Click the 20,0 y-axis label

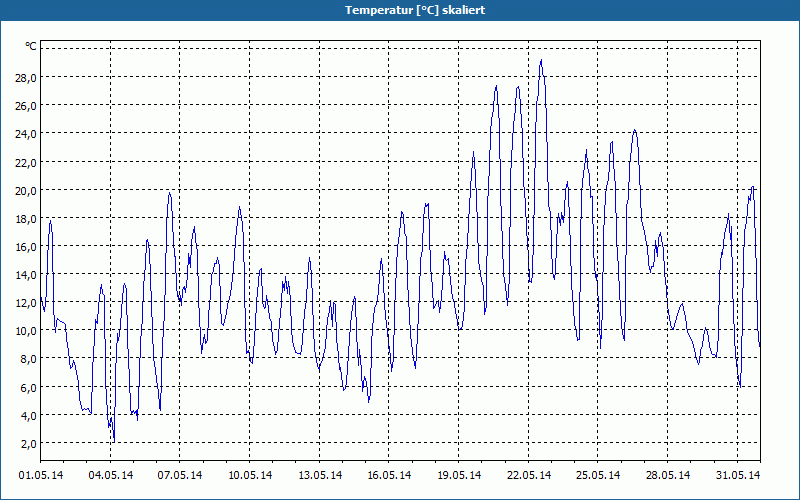coord(28,190)
